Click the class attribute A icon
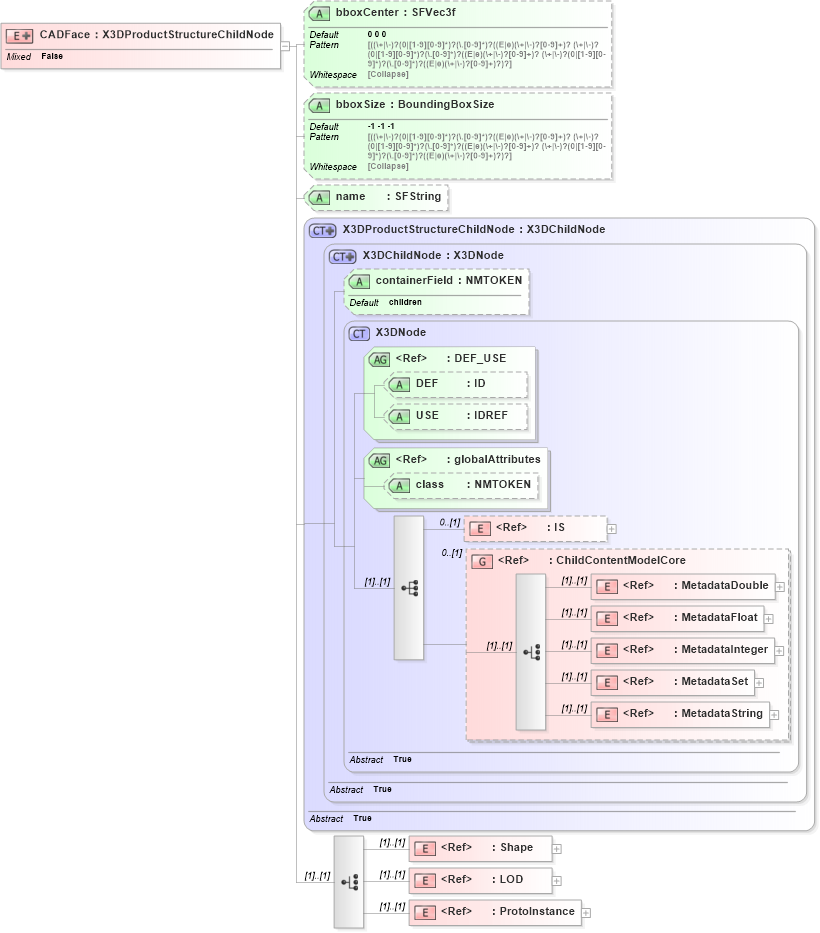Viewport: 820px width, 933px height. click(x=399, y=486)
